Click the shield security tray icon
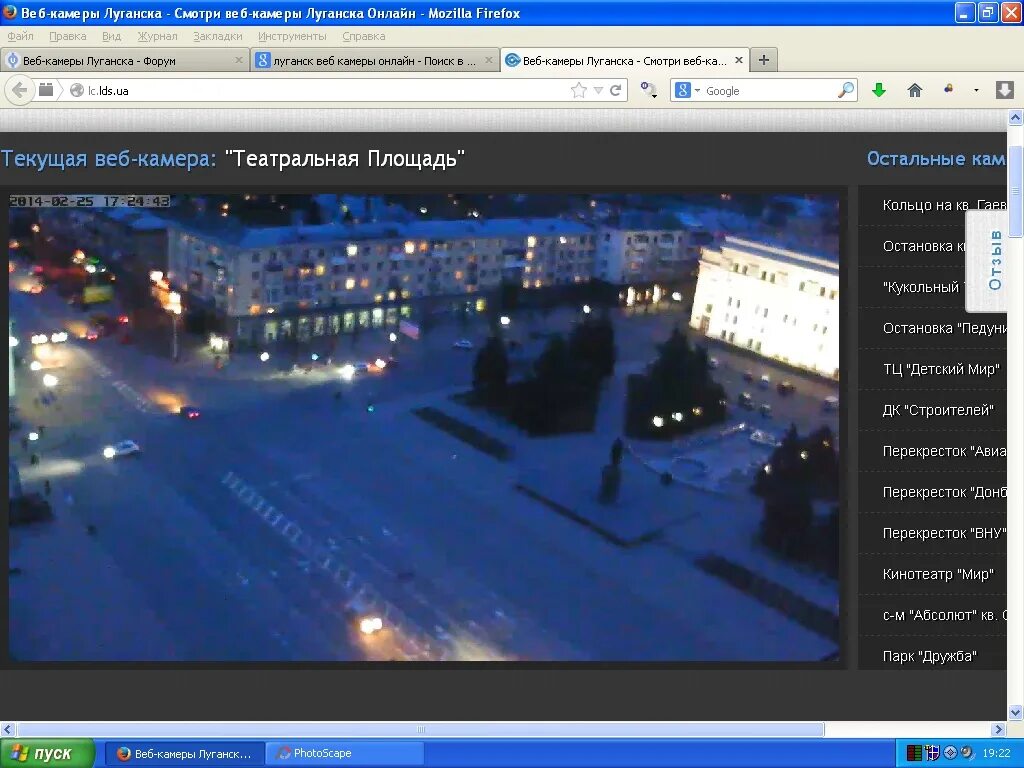 click(x=932, y=753)
